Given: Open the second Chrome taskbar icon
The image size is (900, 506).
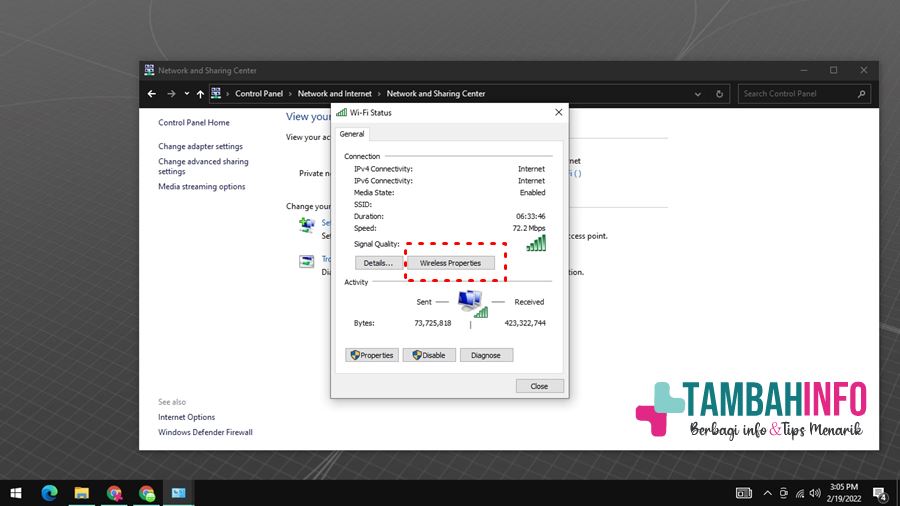Looking at the screenshot, I should click(x=146, y=493).
